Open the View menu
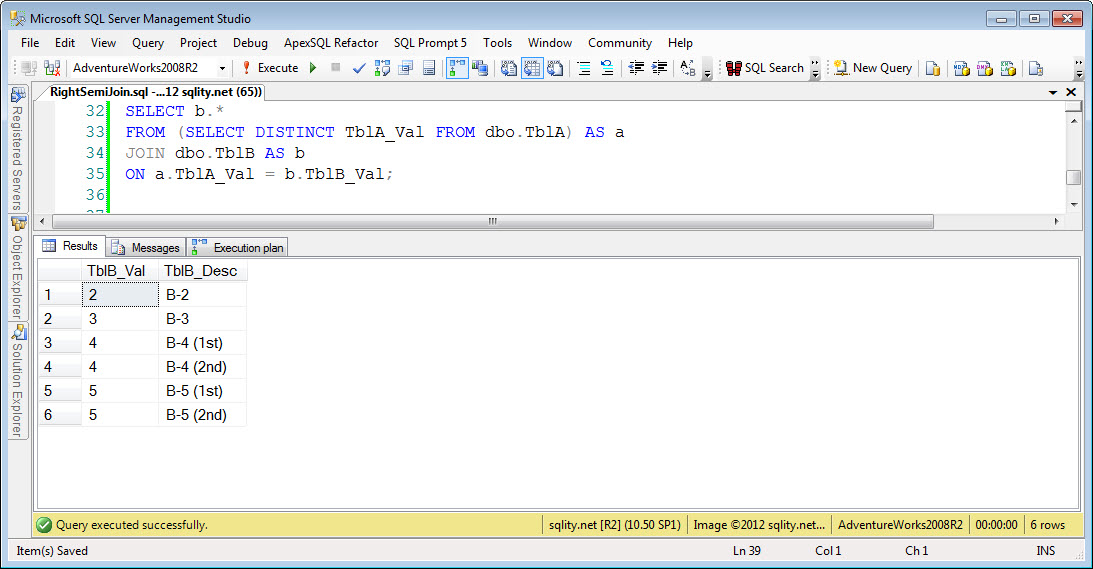 tap(103, 43)
